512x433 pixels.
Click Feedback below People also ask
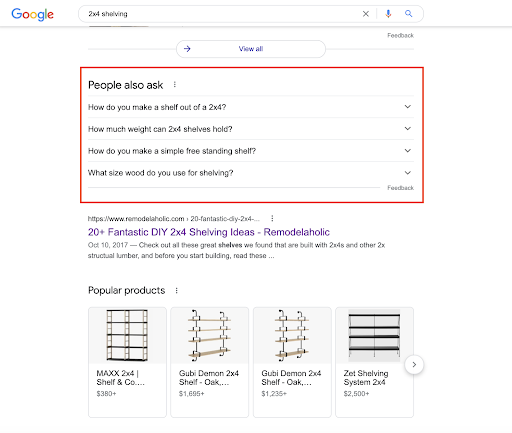[400, 188]
